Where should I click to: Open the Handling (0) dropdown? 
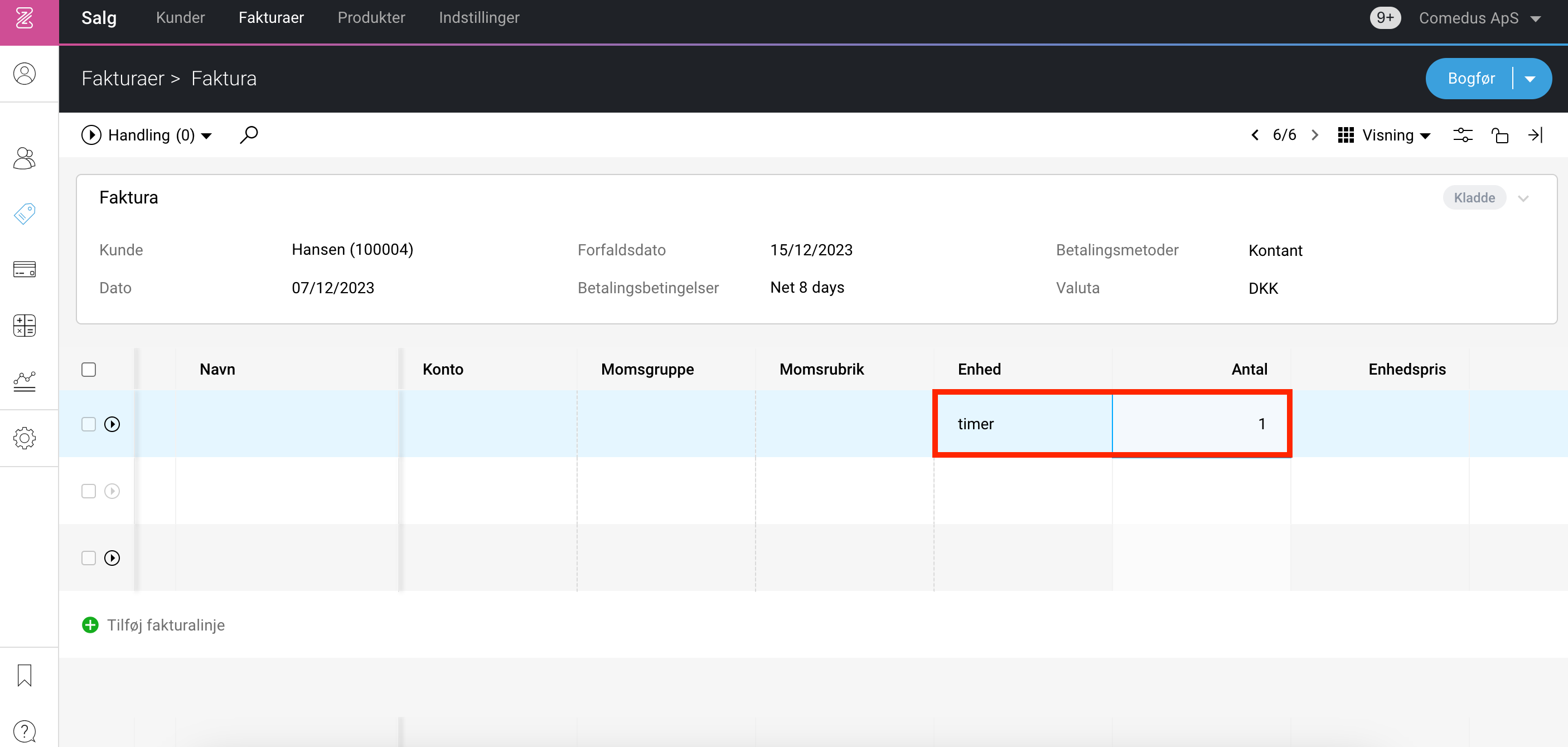147,135
